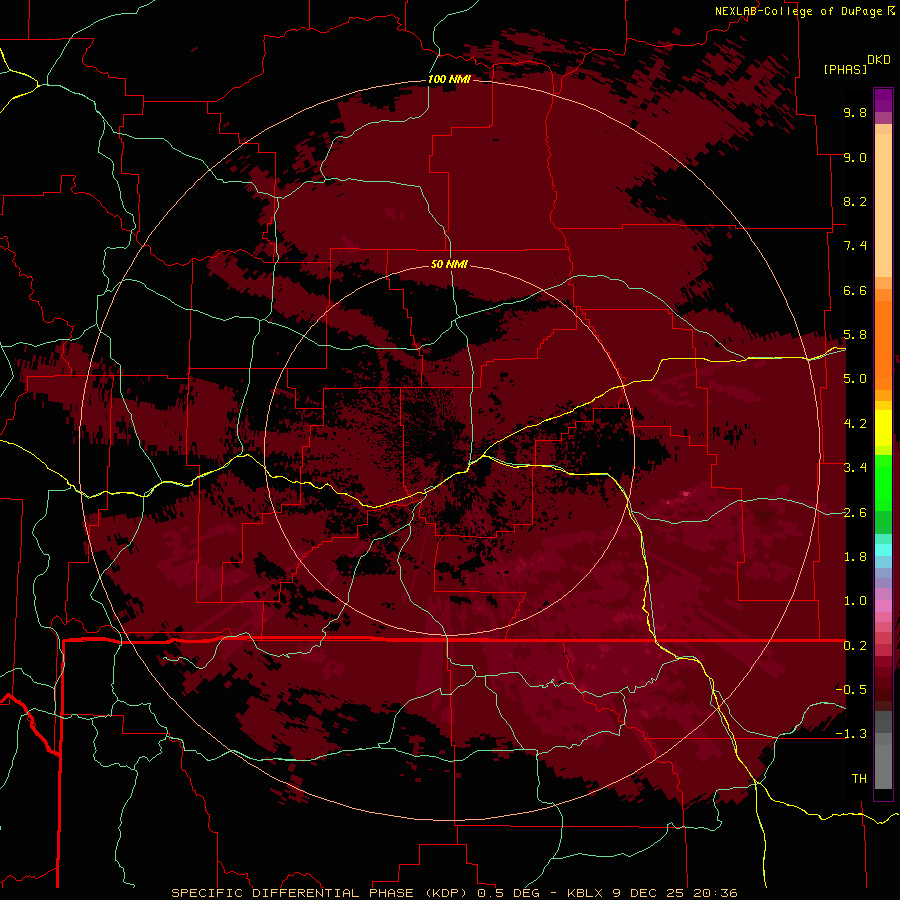The width and height of the screenshot is (900, 900).
Task: Click the 100 NMI range ring label
Action: click(449, 79)
